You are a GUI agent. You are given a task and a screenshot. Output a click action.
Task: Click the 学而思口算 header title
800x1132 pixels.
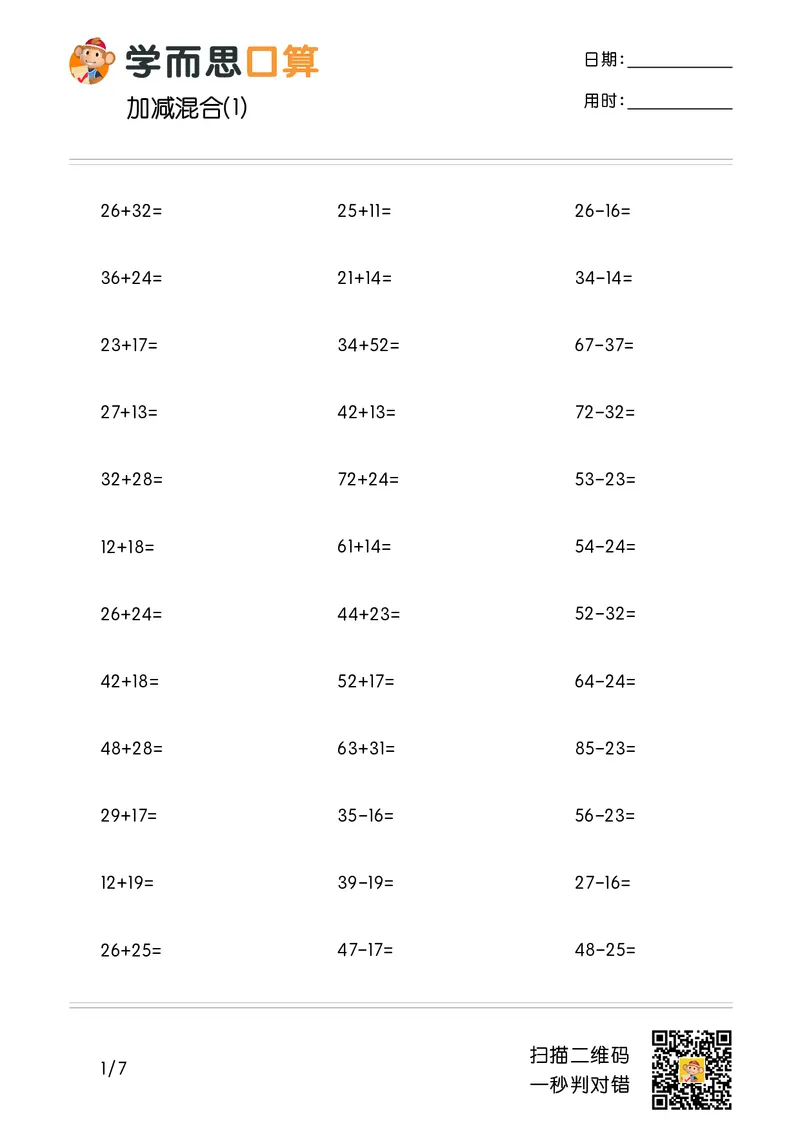pyautogui.click(x=222, y=62)
